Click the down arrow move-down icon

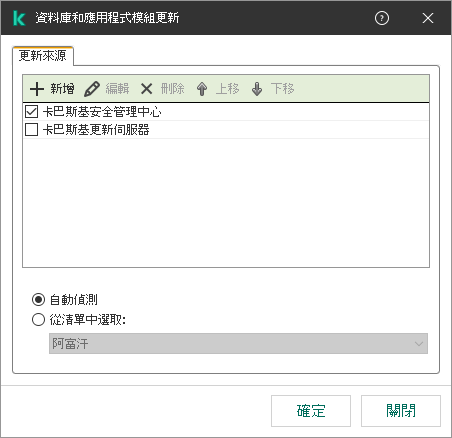tap(257, 89)
